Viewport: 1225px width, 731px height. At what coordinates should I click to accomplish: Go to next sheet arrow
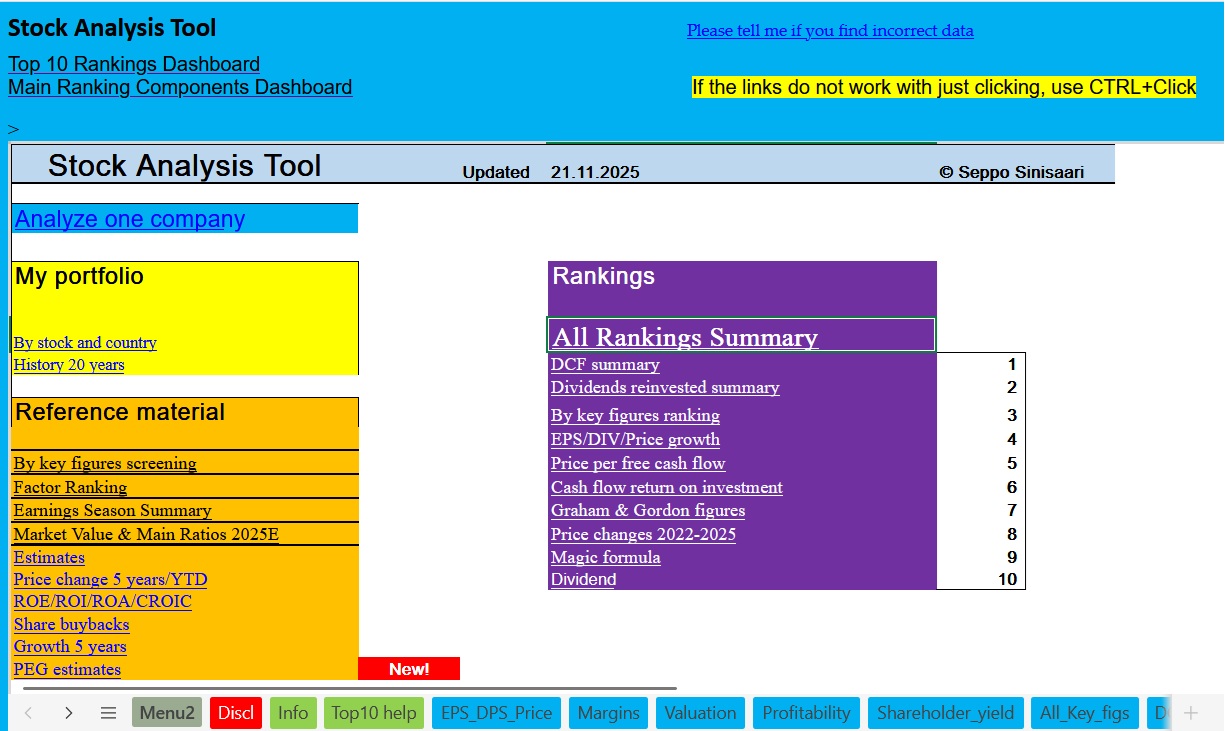point(68,713)
